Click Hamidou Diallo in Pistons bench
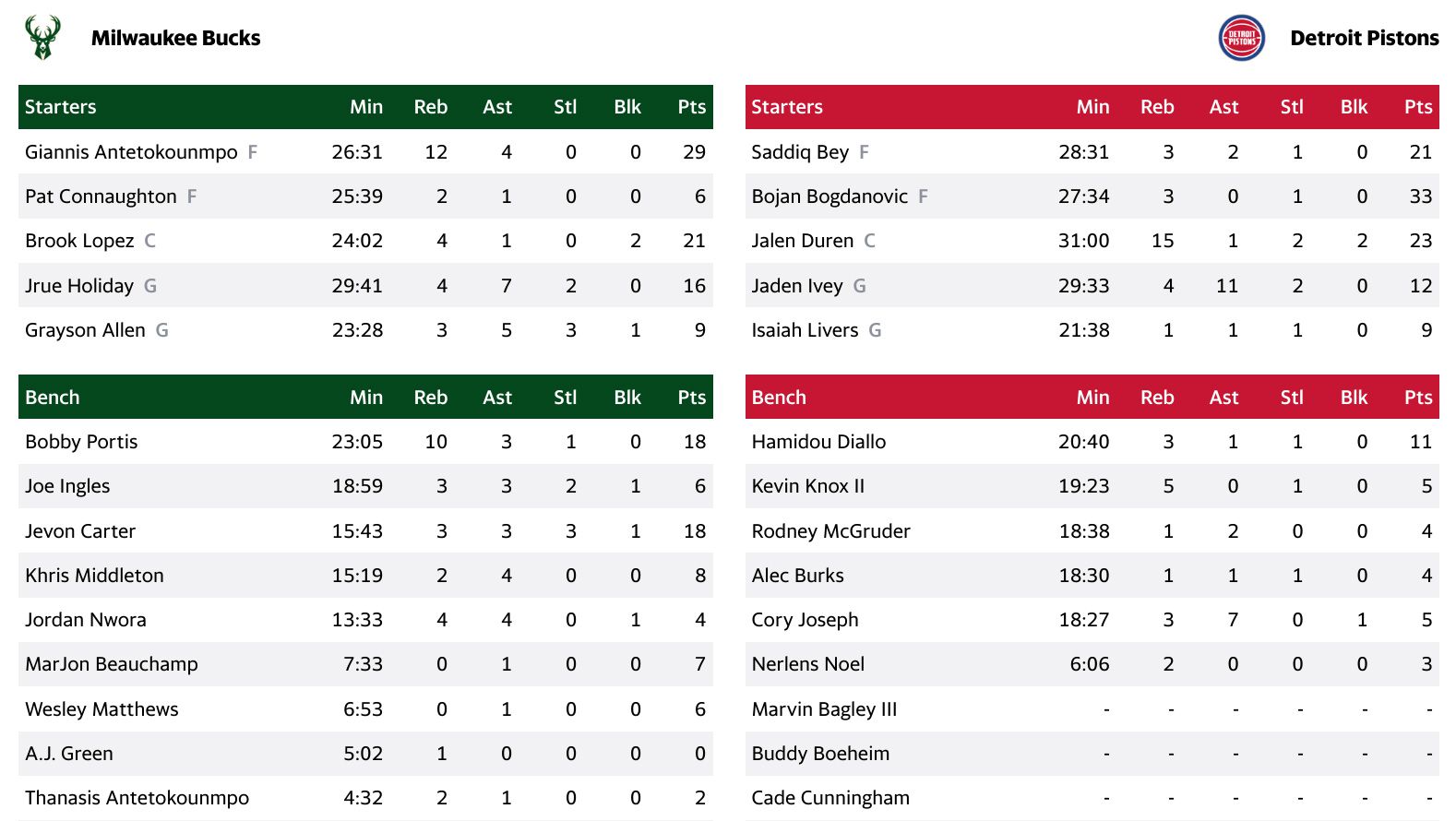Screen dimensions: 1456x821 pyautogui.click(x=818, y=442)
